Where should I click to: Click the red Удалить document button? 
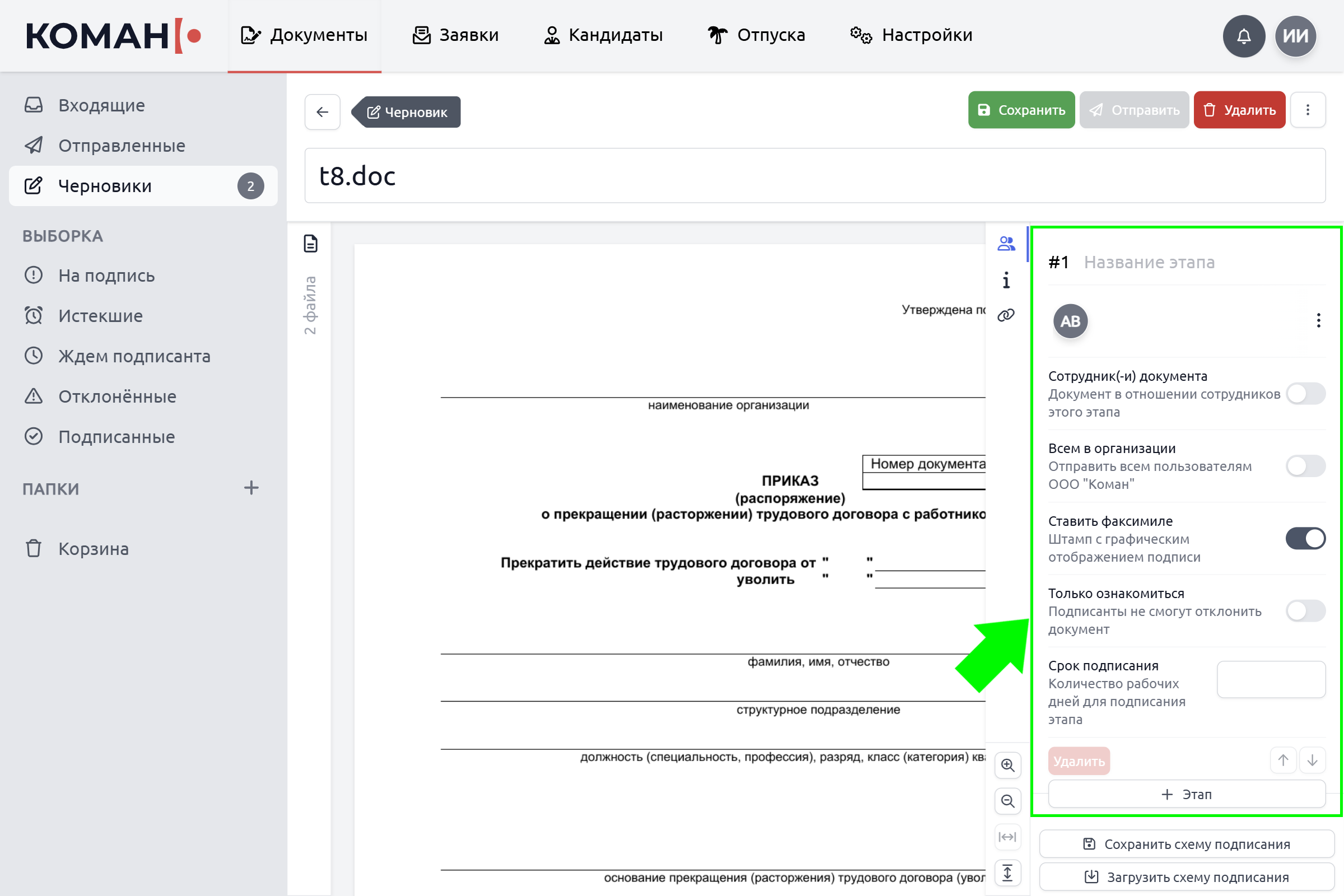click(1239, 110)
